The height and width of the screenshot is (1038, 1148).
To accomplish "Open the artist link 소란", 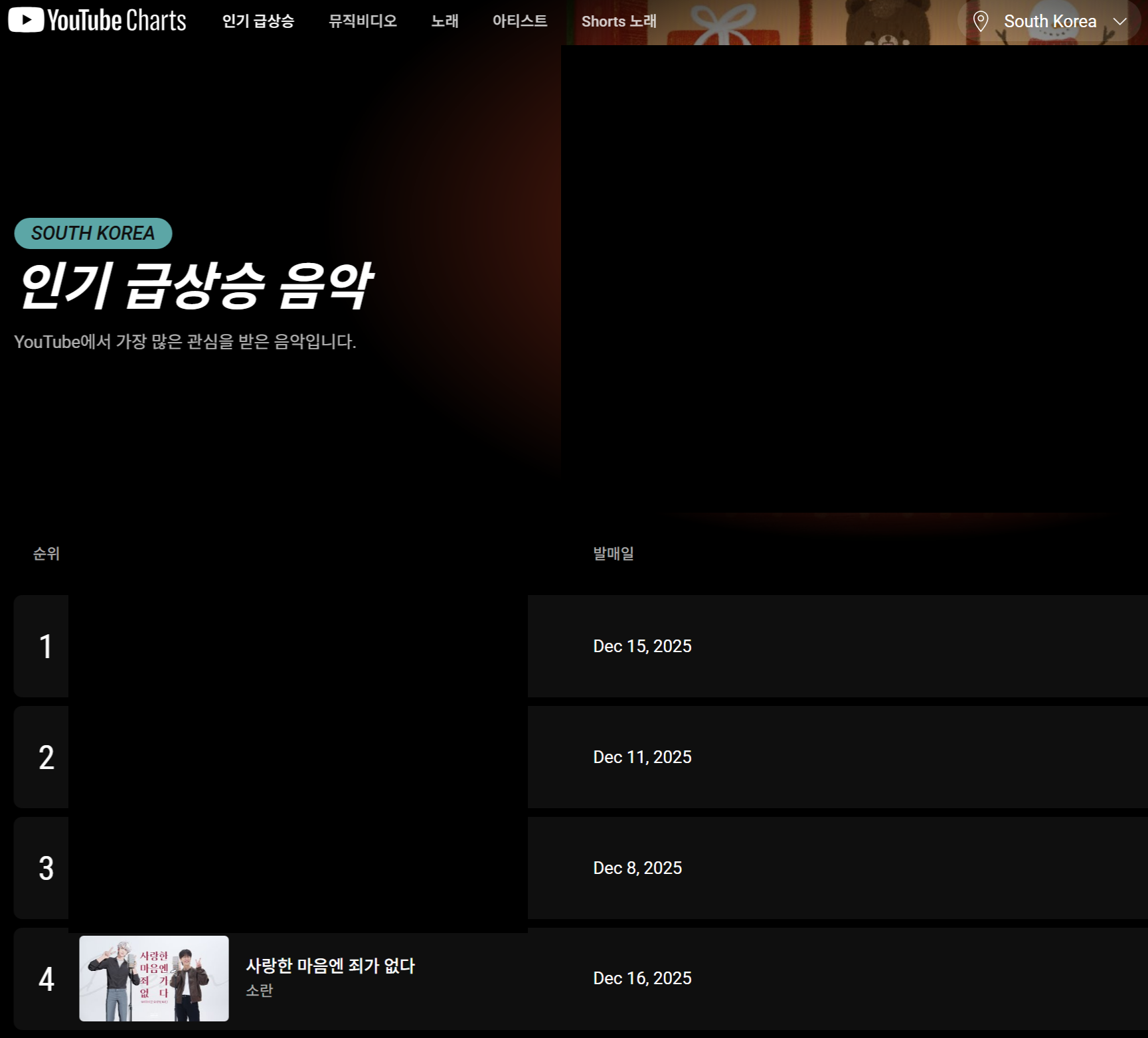I will coord(259,990).
